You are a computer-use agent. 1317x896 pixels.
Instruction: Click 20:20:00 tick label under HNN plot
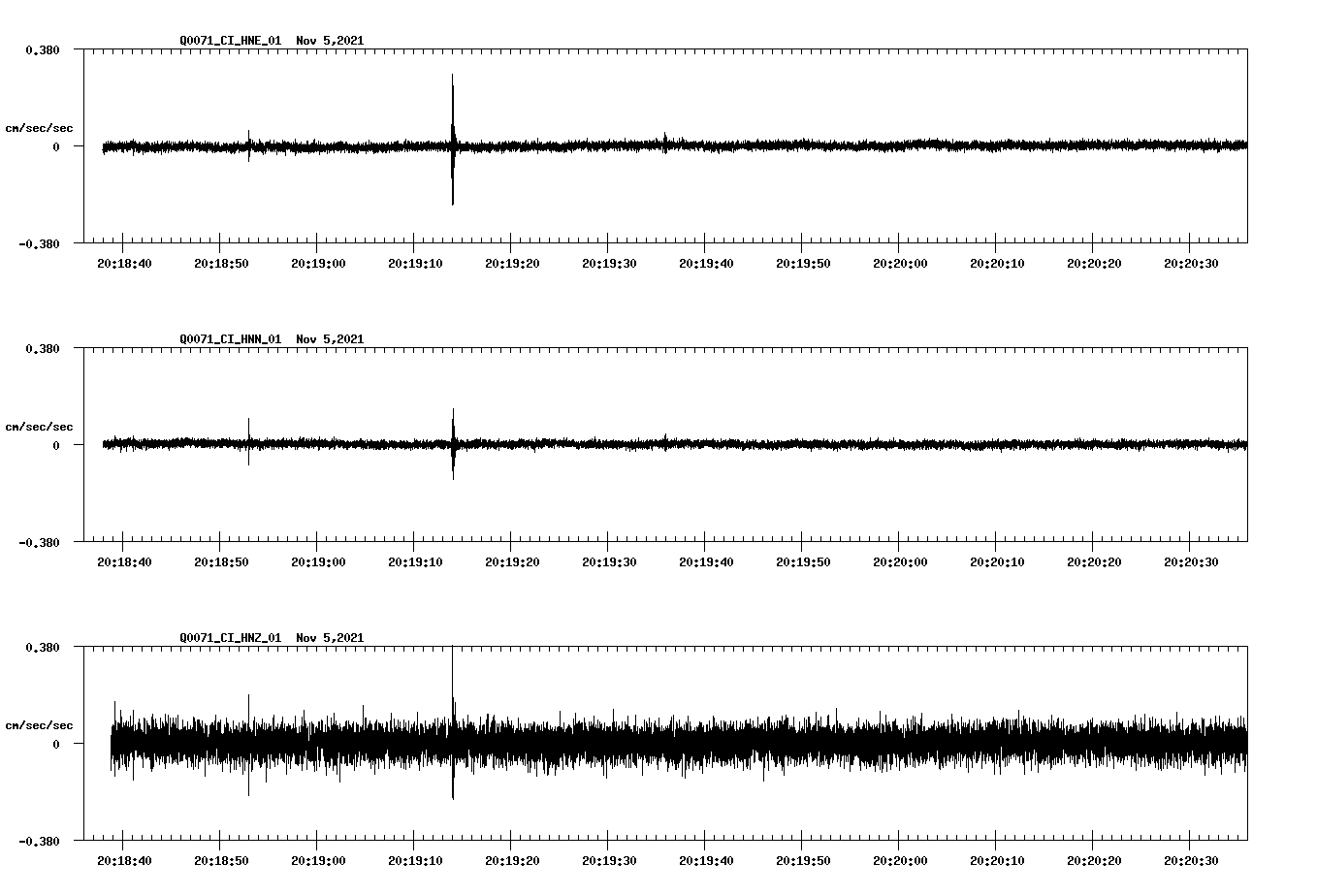point(900,561)
